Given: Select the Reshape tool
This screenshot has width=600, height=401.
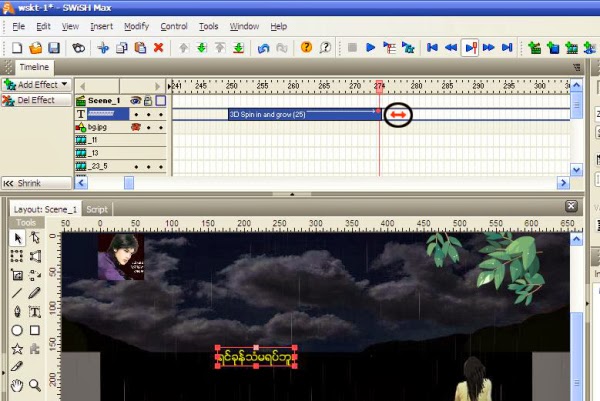Looking at the screenshot, I should coord(35,238).
